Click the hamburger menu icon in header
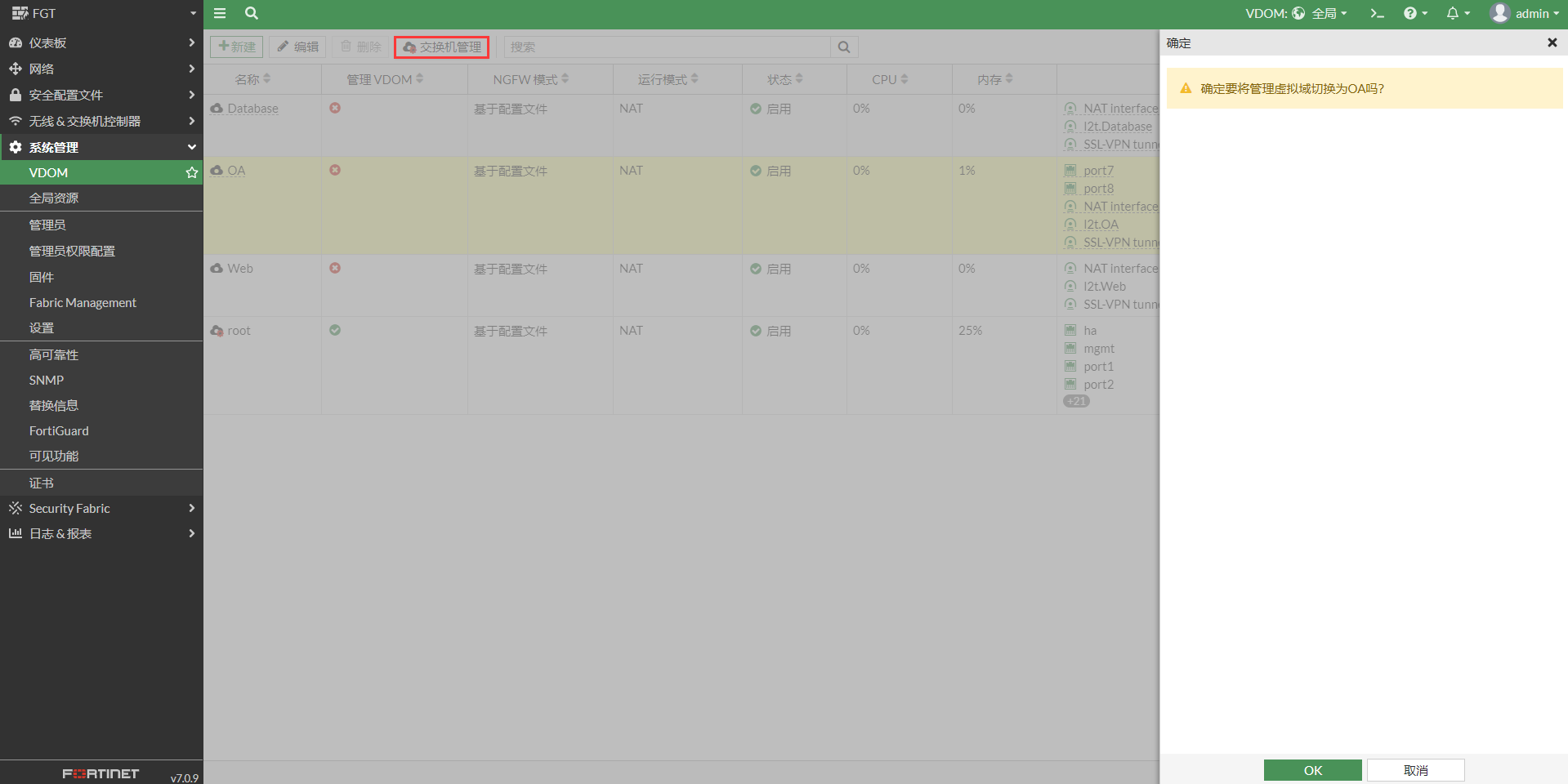Viewport: 1568px width, 784px height. tap(220, 13)
